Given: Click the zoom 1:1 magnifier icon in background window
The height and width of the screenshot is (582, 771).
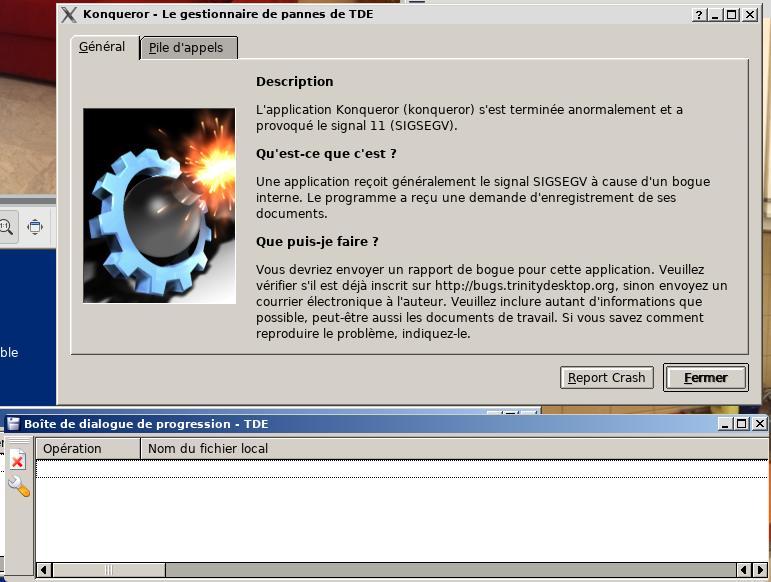Looking at the screenshot, I should [6, 227].
